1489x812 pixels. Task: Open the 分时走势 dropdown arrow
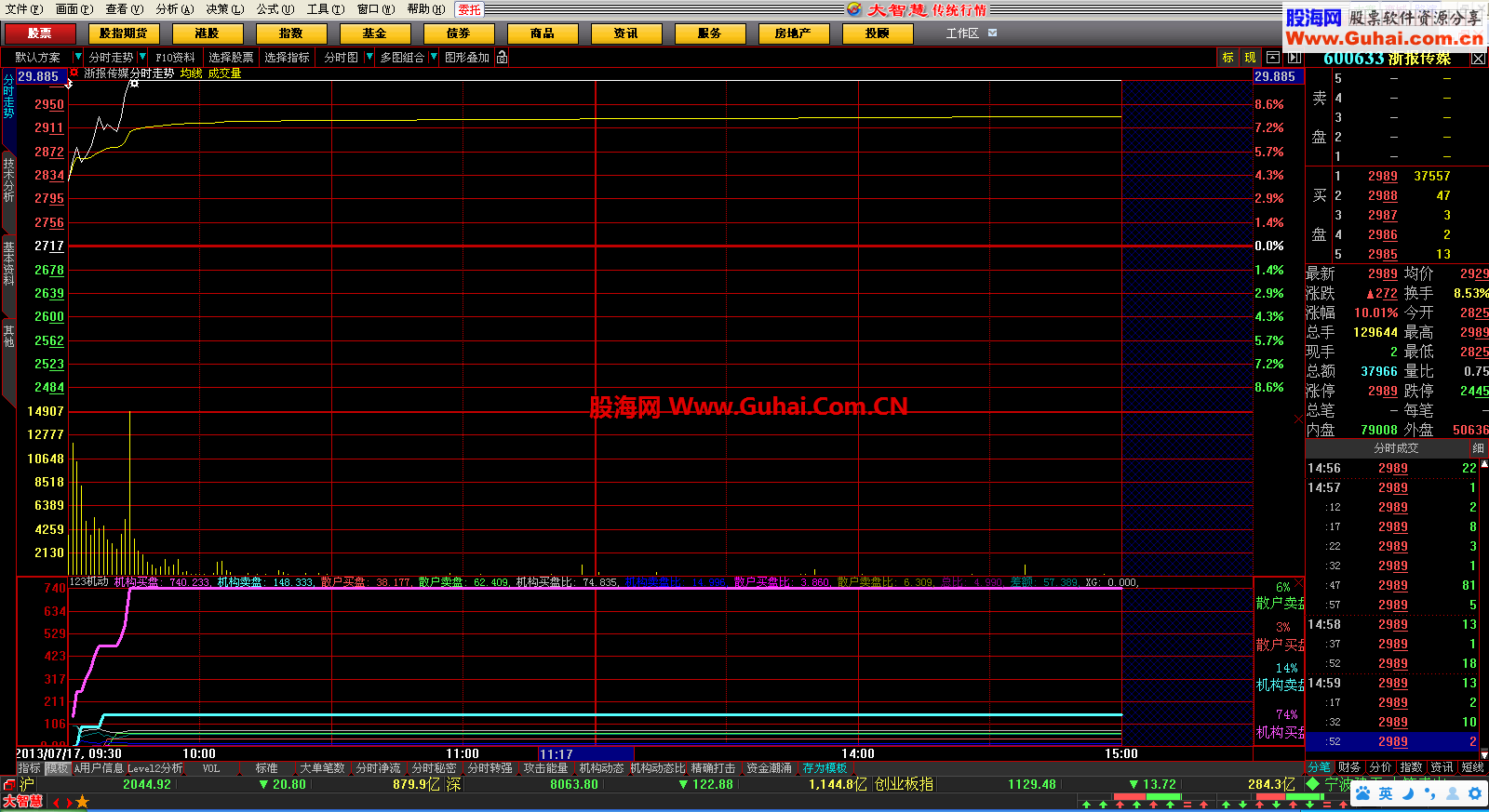pyautogui.click(x=142, y=58)
